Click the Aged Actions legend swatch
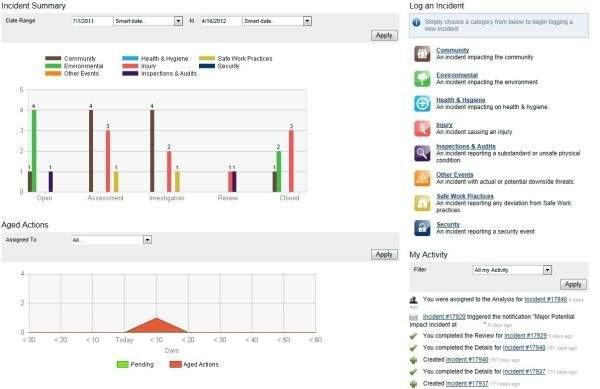 click(175, 364)
